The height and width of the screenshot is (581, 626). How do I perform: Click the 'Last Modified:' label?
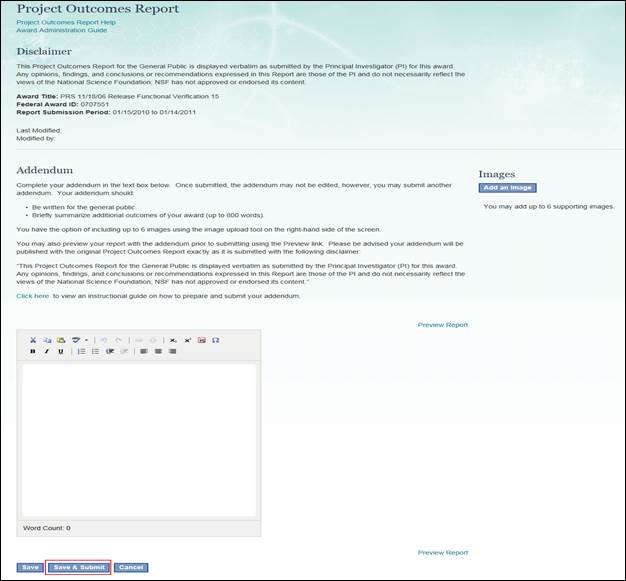pos(39,131)
